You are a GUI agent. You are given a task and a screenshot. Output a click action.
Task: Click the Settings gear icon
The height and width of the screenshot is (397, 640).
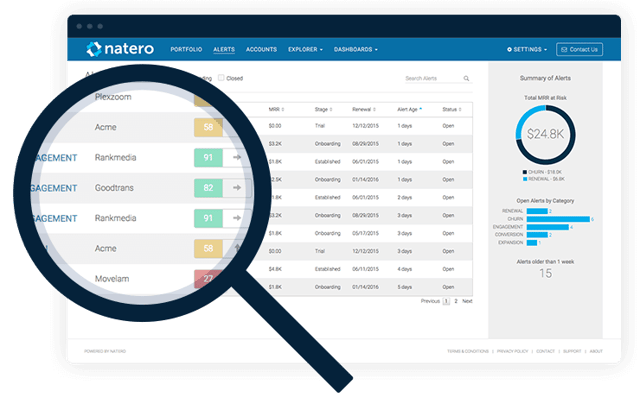pyautogui.click(x=509, y=49)
